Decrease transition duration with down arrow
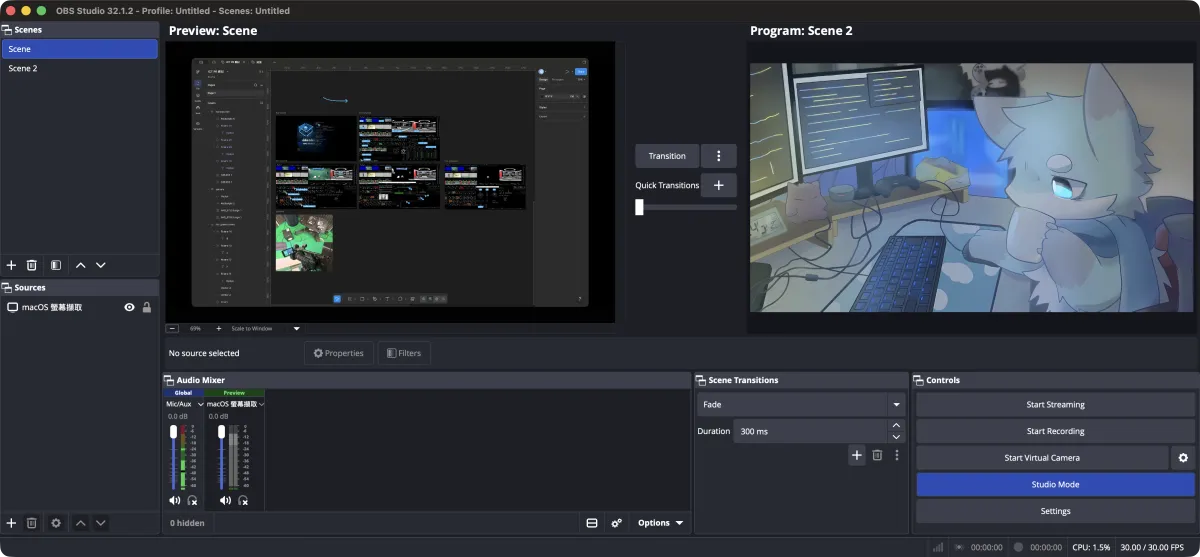This screenshot has width=1200, height=557. coord(896,437)
